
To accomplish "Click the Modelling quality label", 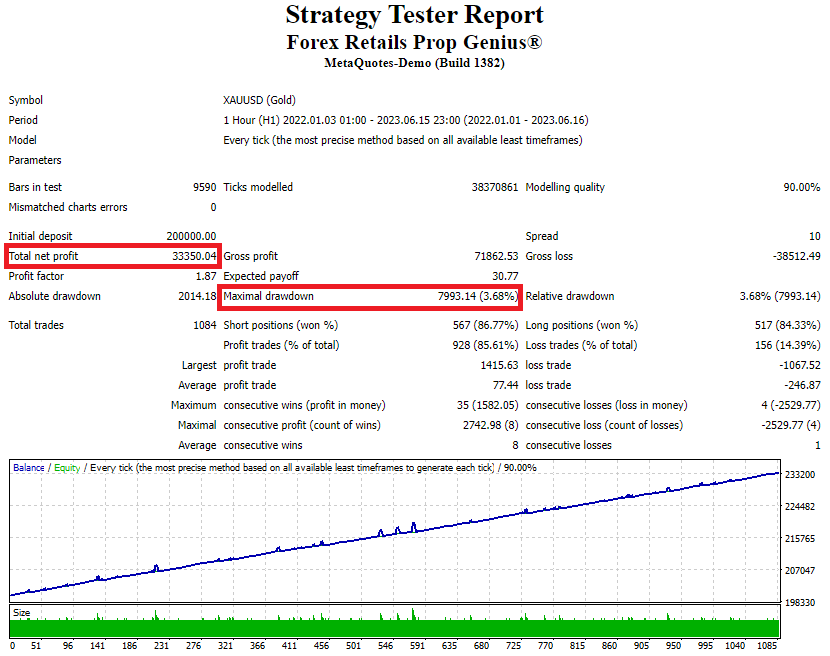I will tap(565, 187).
